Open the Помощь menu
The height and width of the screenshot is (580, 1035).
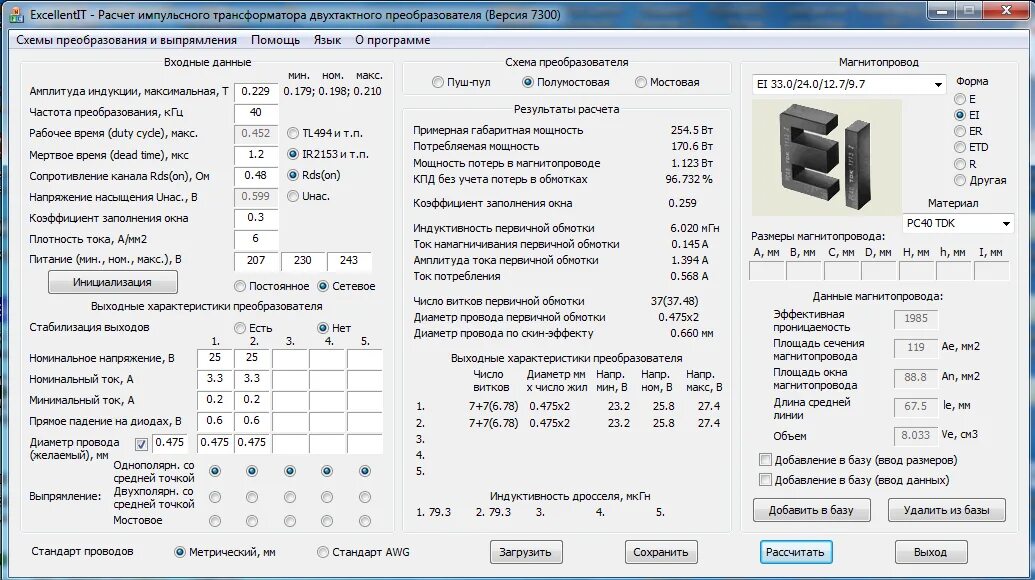pyautogui.click(x=275, y=40)
